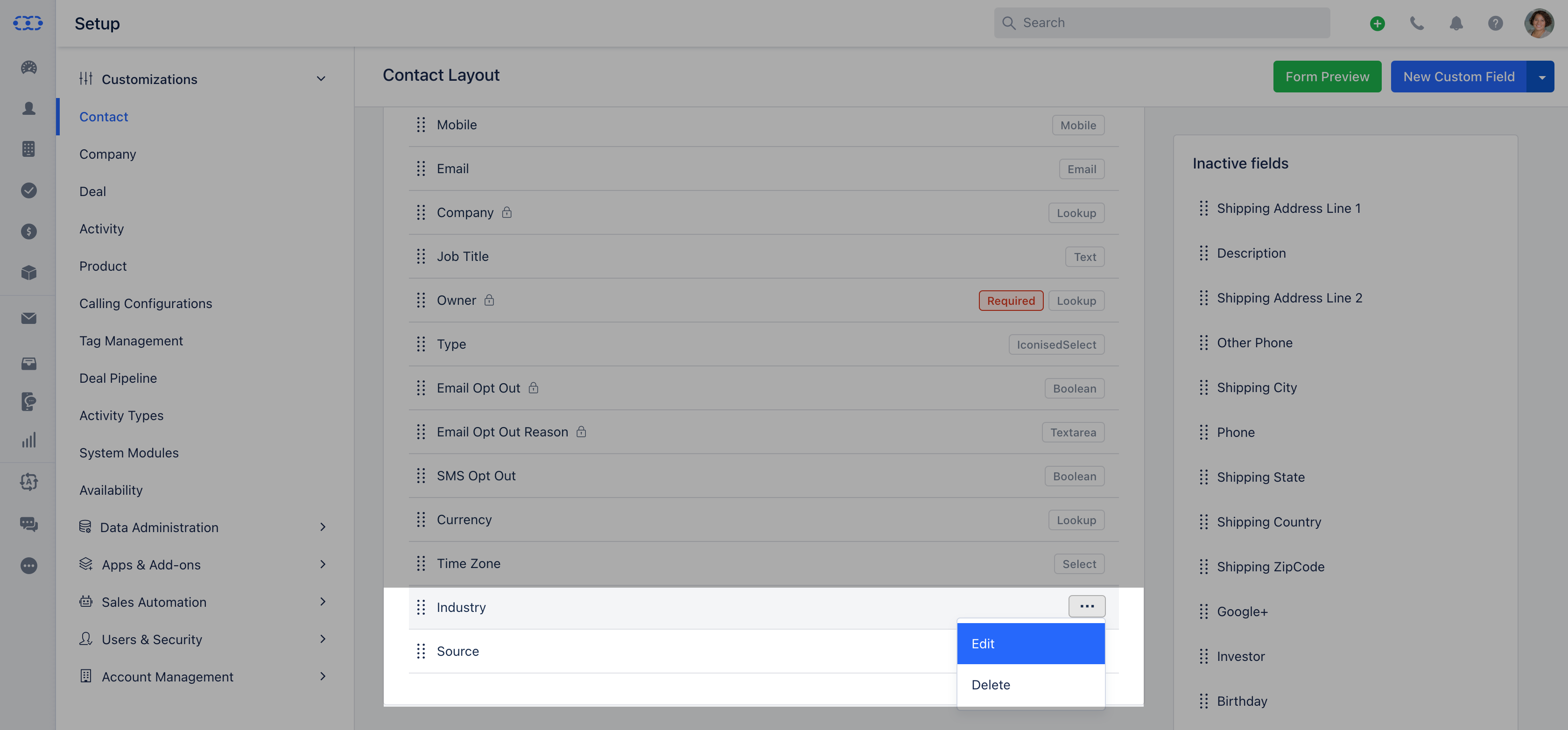Open the email envelope icon in sidebar

[28, 318]
